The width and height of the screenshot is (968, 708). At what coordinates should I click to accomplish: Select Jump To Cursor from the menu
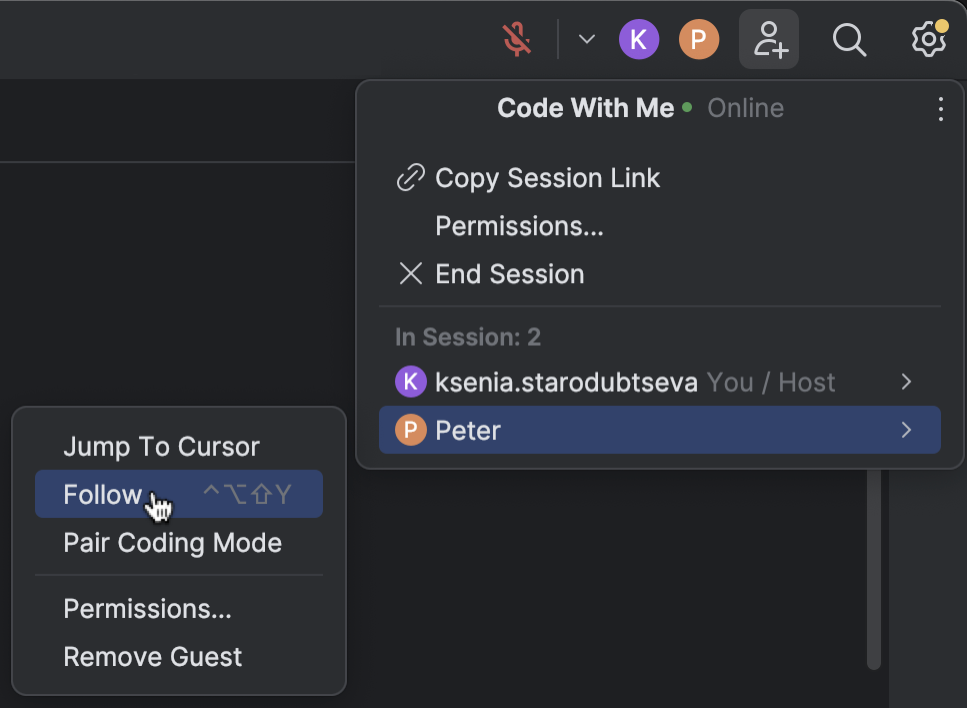tap(161, 446)
